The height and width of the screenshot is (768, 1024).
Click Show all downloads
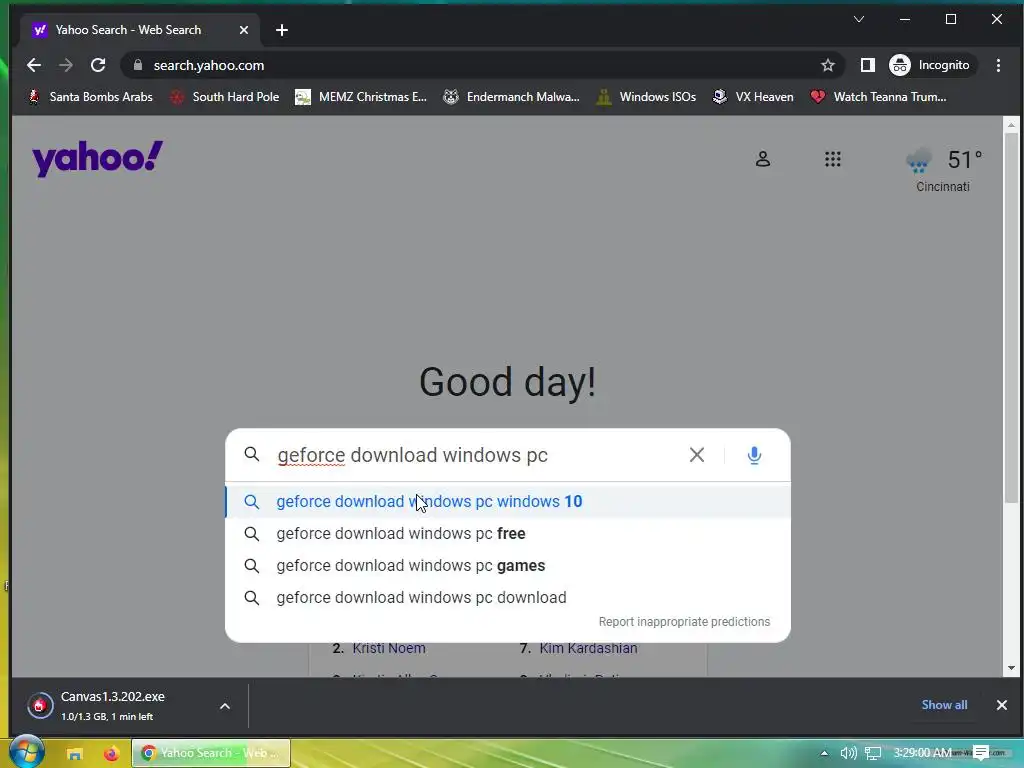(944, 705)
